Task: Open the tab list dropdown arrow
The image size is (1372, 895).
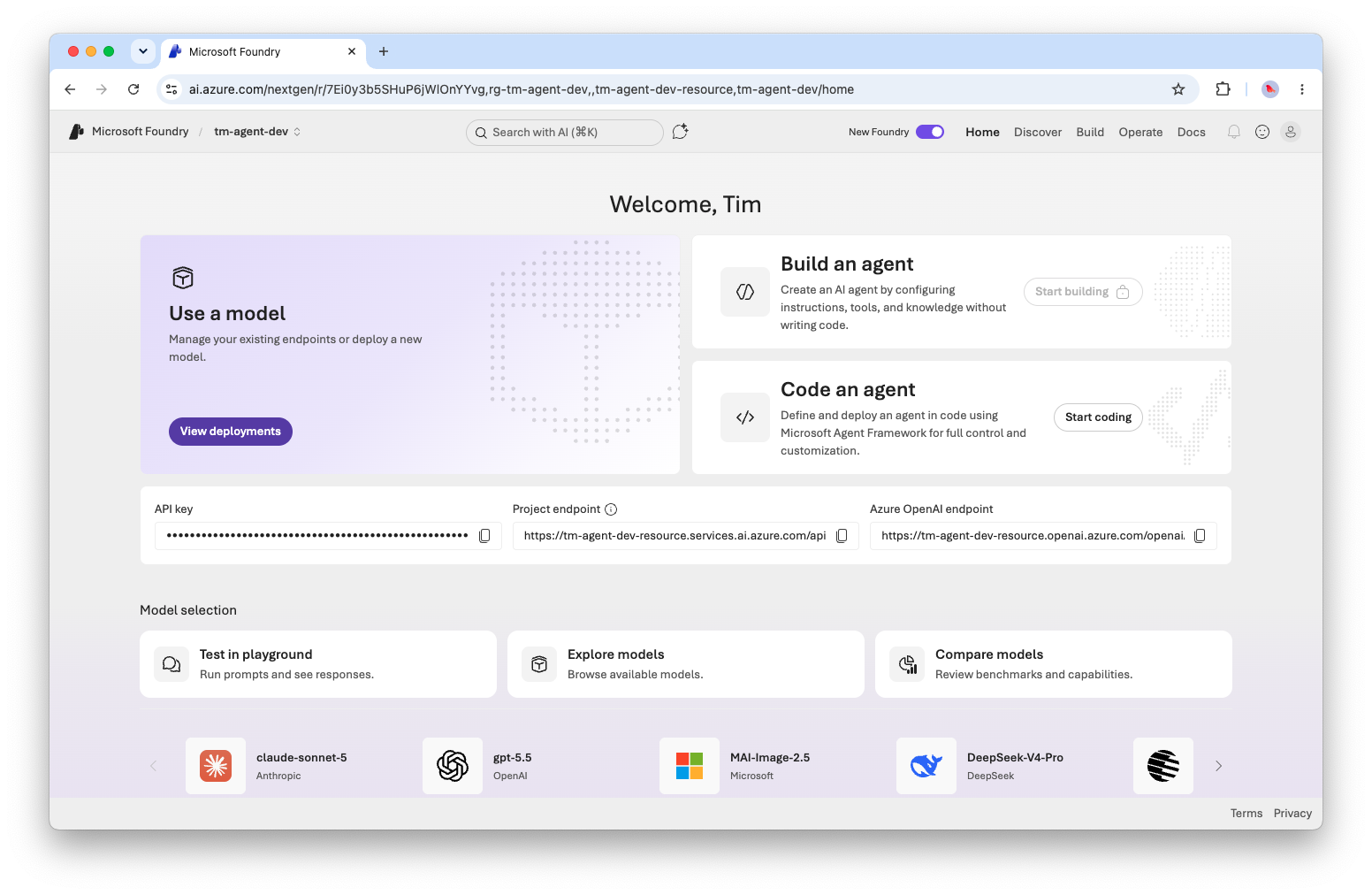Action: (x=143, y=51)
